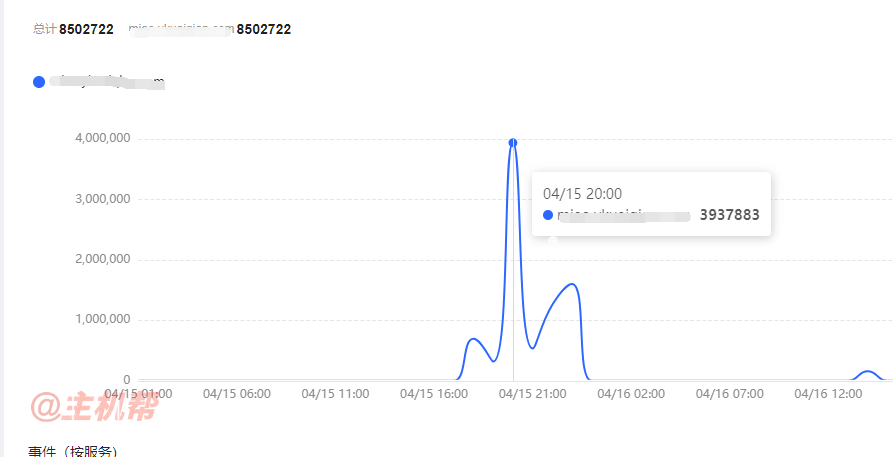Click the small bump near 04/16 12:00
The height and width of the screenshot is (457, 893).
[867, 372]
